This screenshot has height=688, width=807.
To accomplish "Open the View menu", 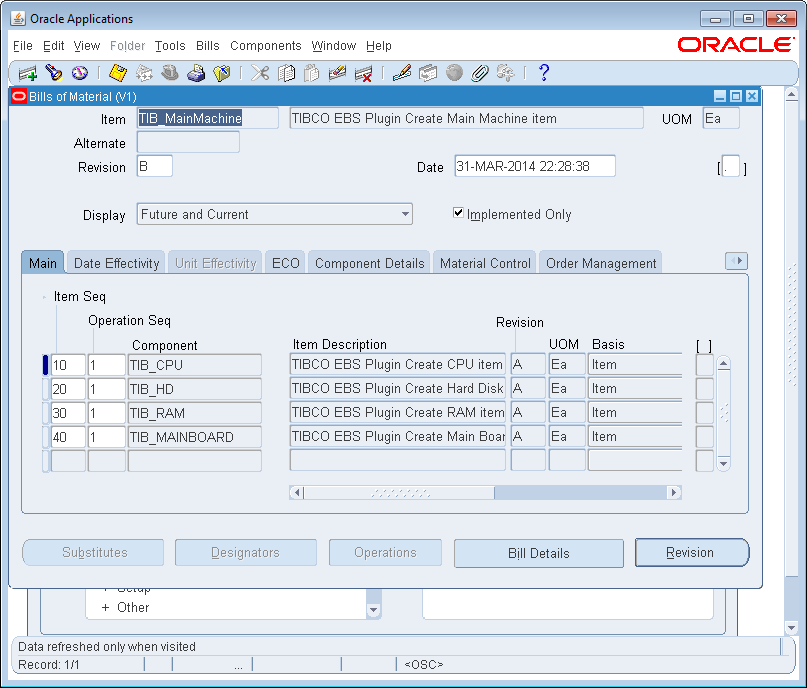I will 86,46.
